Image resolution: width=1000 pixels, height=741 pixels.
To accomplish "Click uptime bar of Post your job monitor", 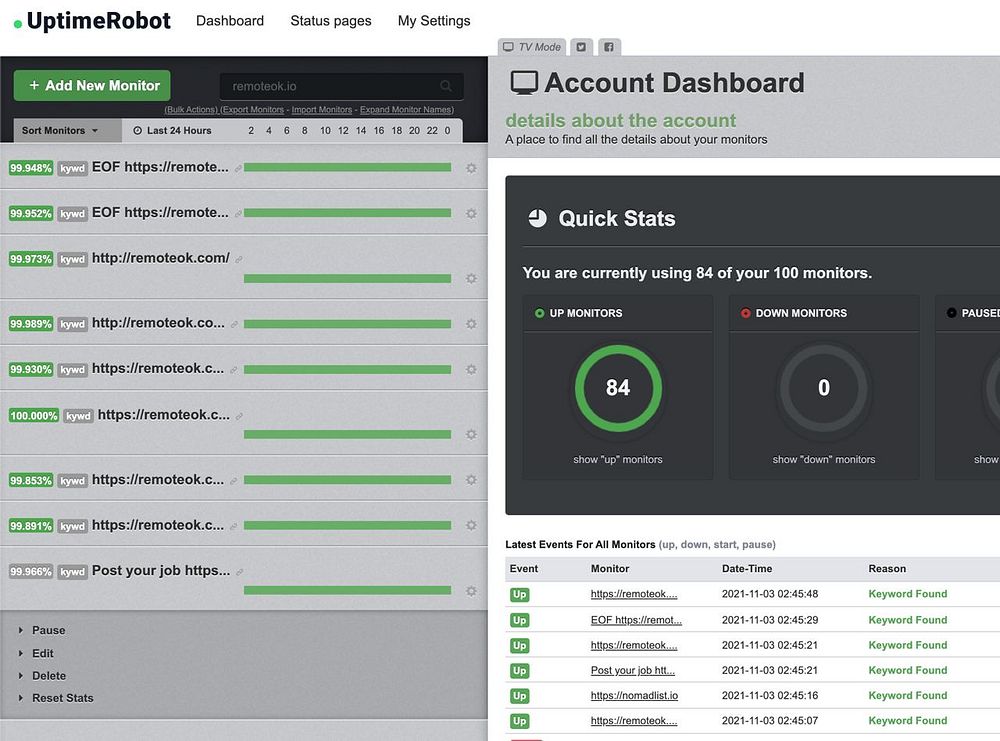I will 348,591.
